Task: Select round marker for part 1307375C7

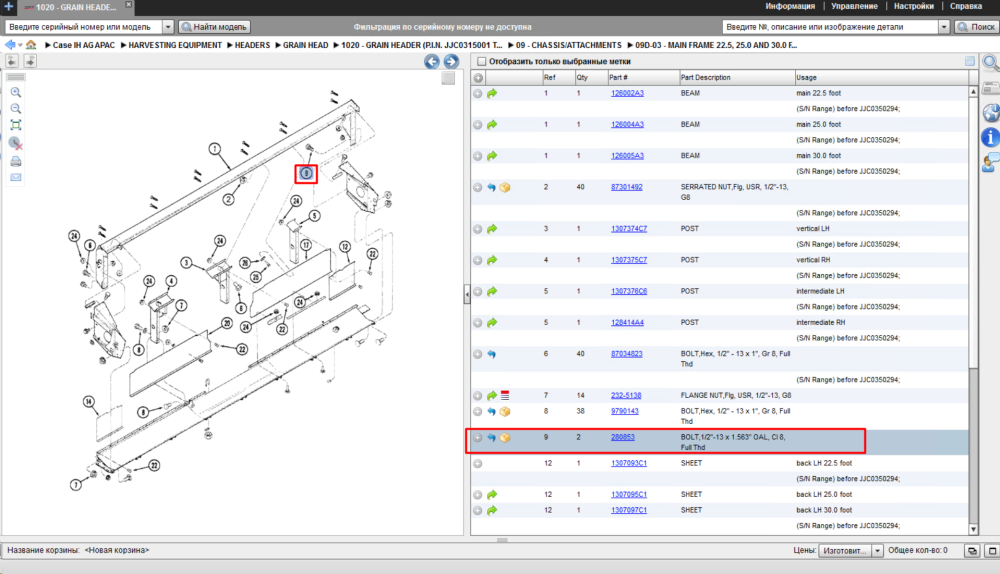Action: click(478, 260)
